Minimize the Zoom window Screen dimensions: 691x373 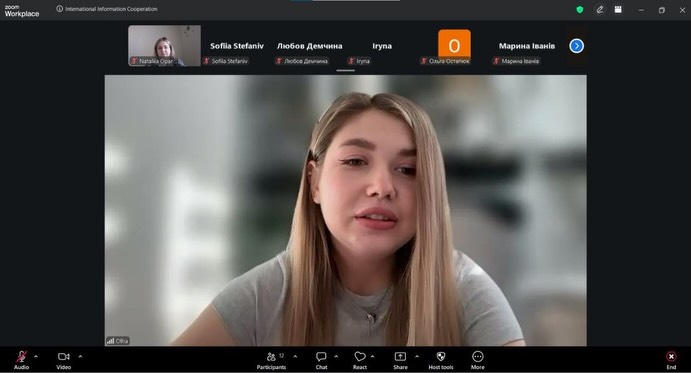click(x=641, y=10)
